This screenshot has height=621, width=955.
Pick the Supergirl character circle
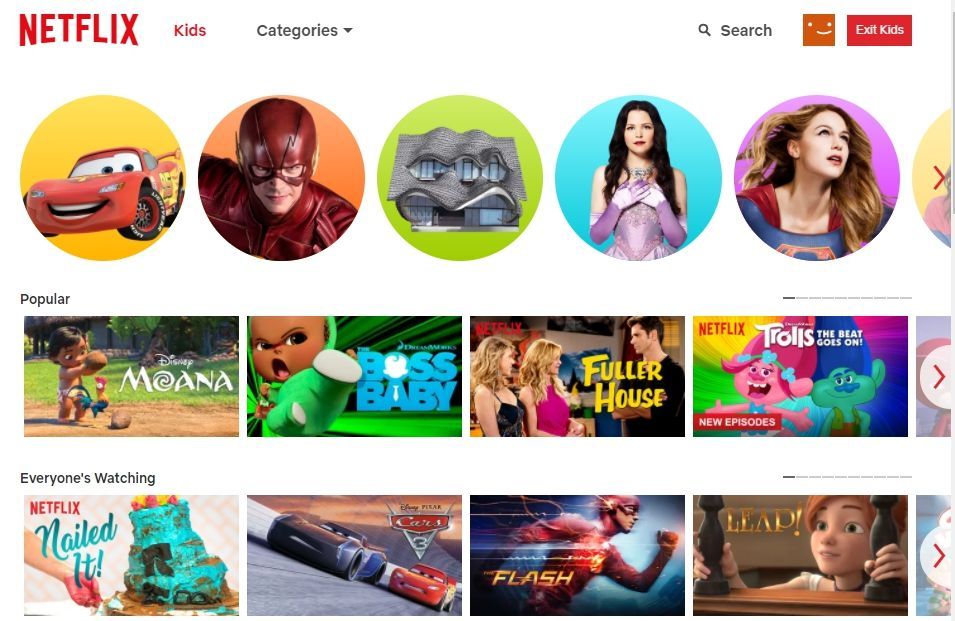click(817, 178)
